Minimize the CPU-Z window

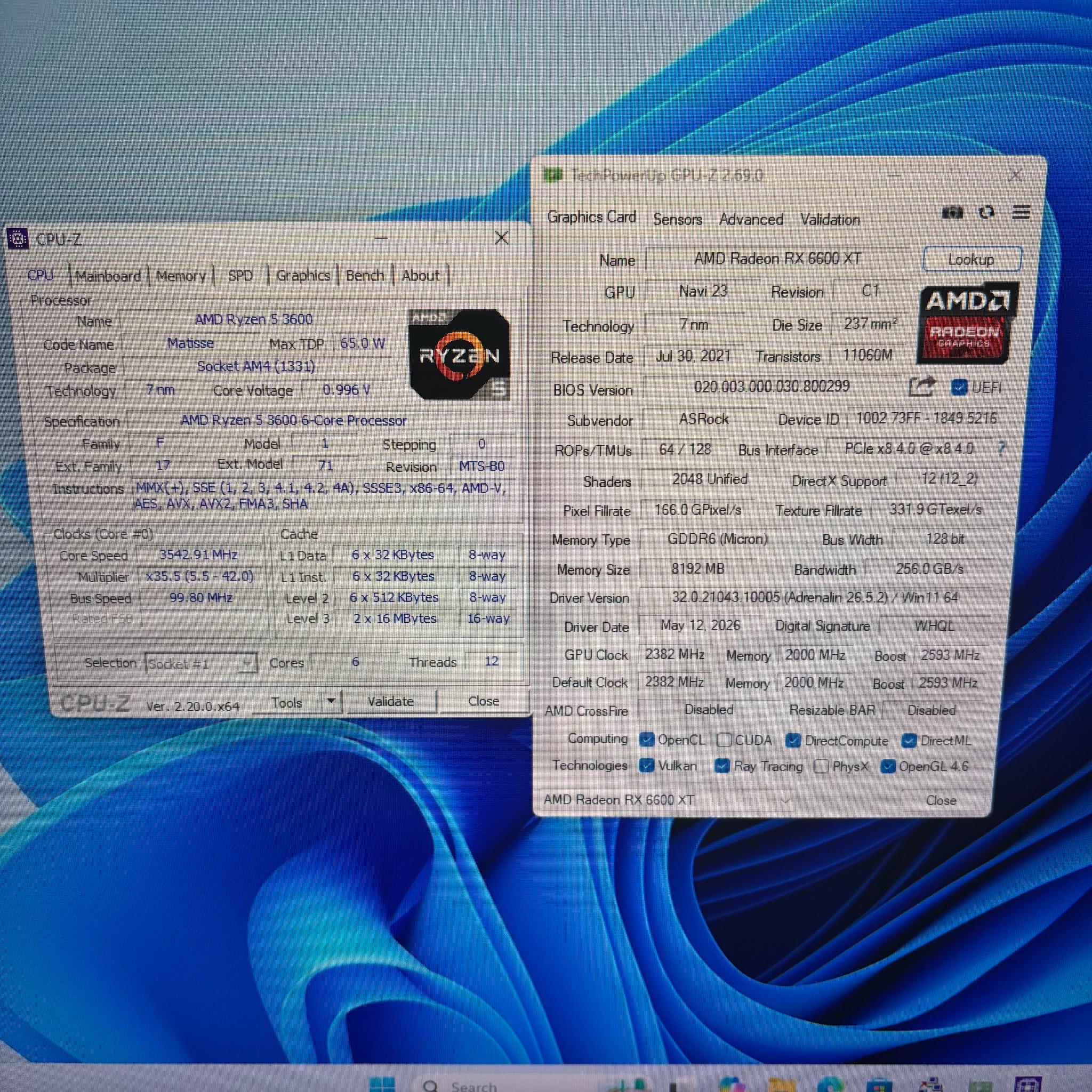pyautogui.click(x=382, y=238)
